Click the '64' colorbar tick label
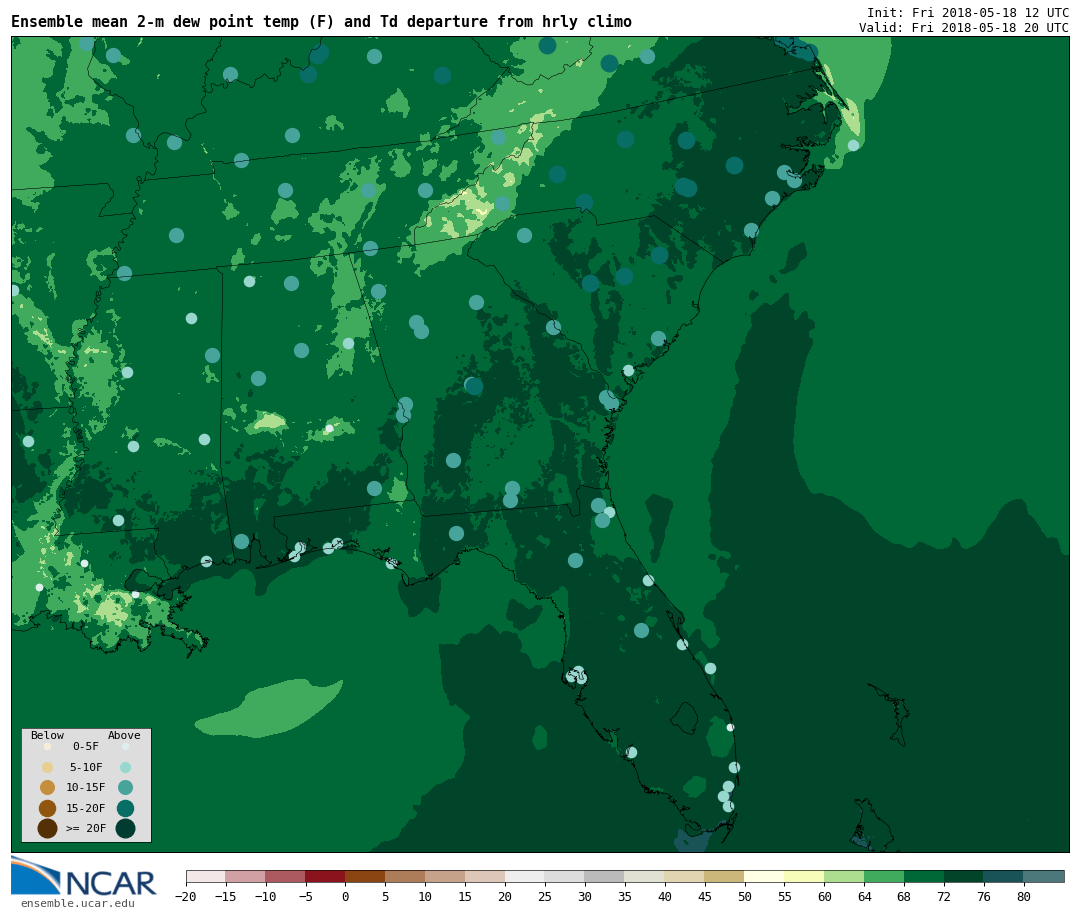Viewport: 1080px width, 915px height. tap(864, 897)
